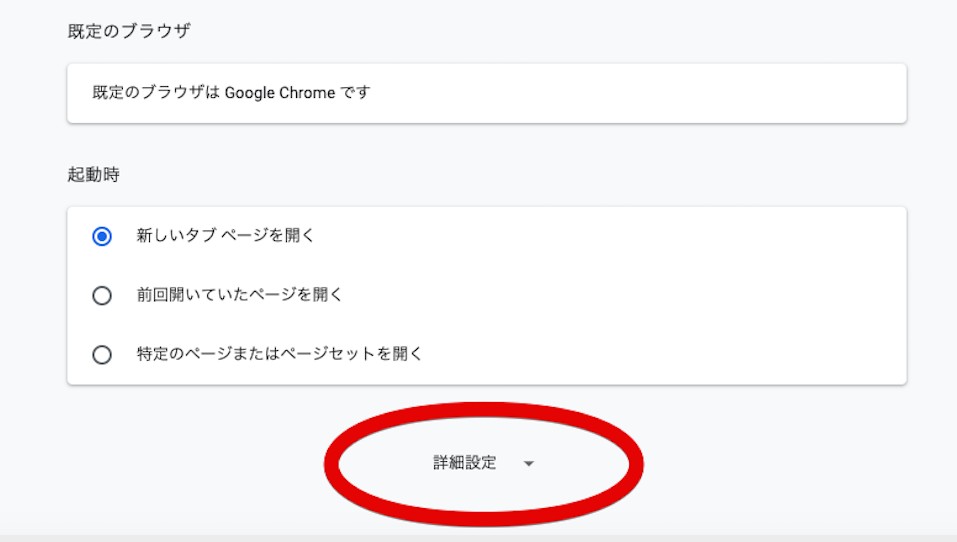957x542 pixels.
Task: Click the 特定のページまたはページセットを開く label text
Action: (x=280, y=354)
